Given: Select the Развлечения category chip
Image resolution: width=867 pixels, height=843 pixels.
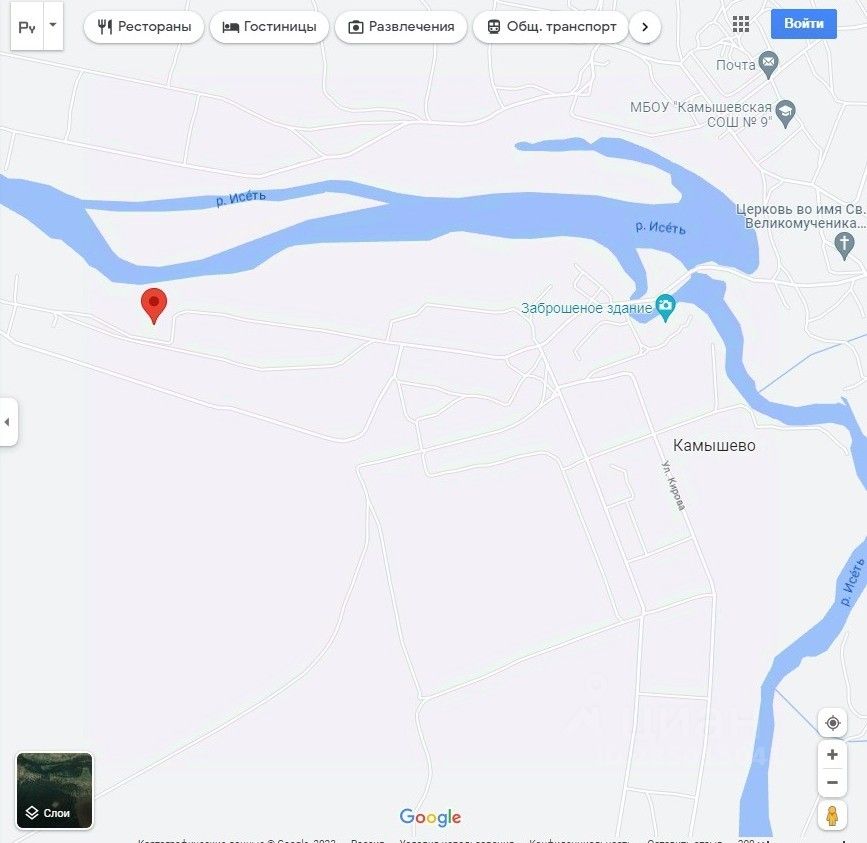Looking at the screenshot, I should 401,27.
